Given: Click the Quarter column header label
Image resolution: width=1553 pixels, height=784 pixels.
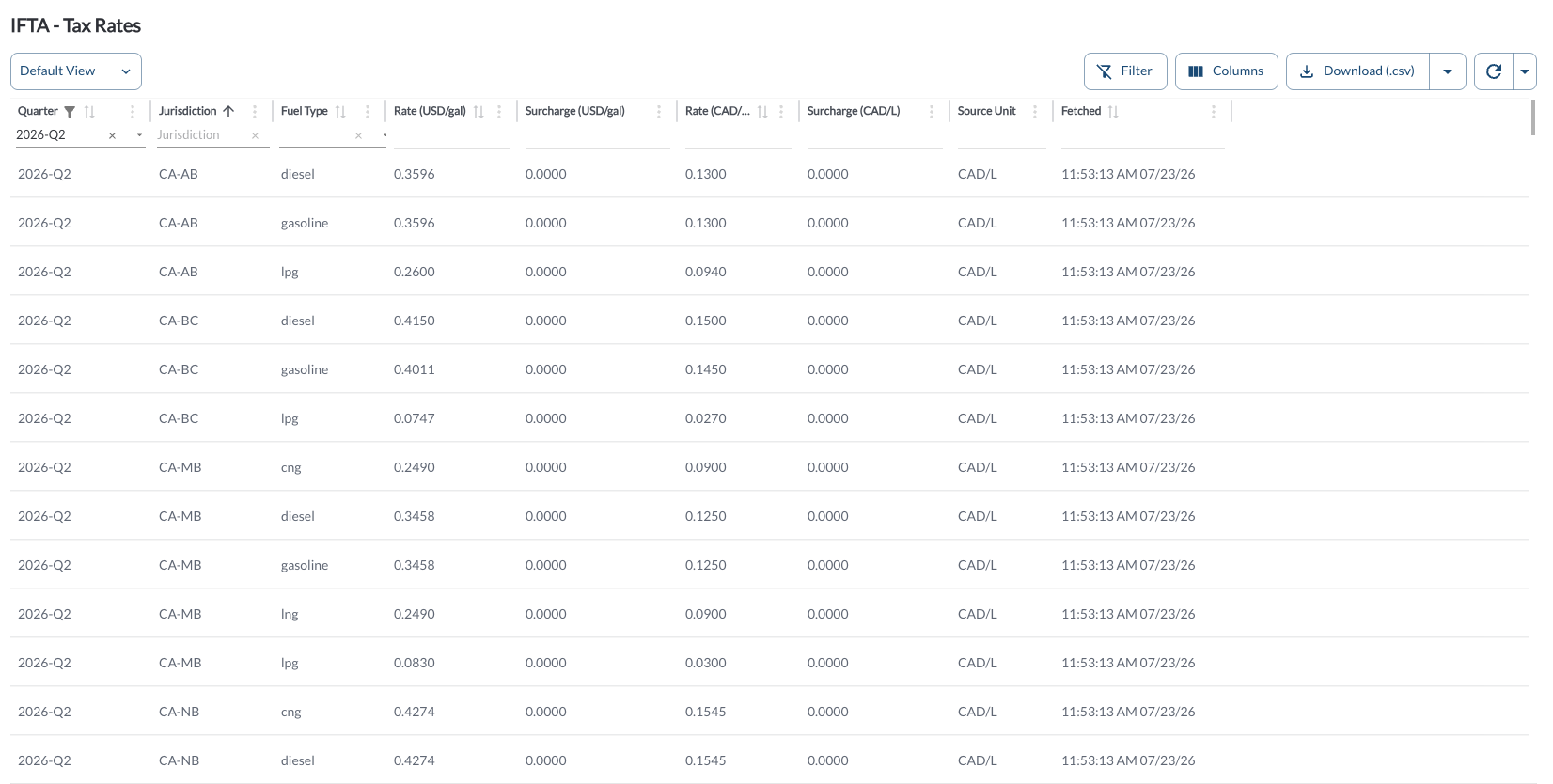Looking at the screenshot, I should click(38, 111).
